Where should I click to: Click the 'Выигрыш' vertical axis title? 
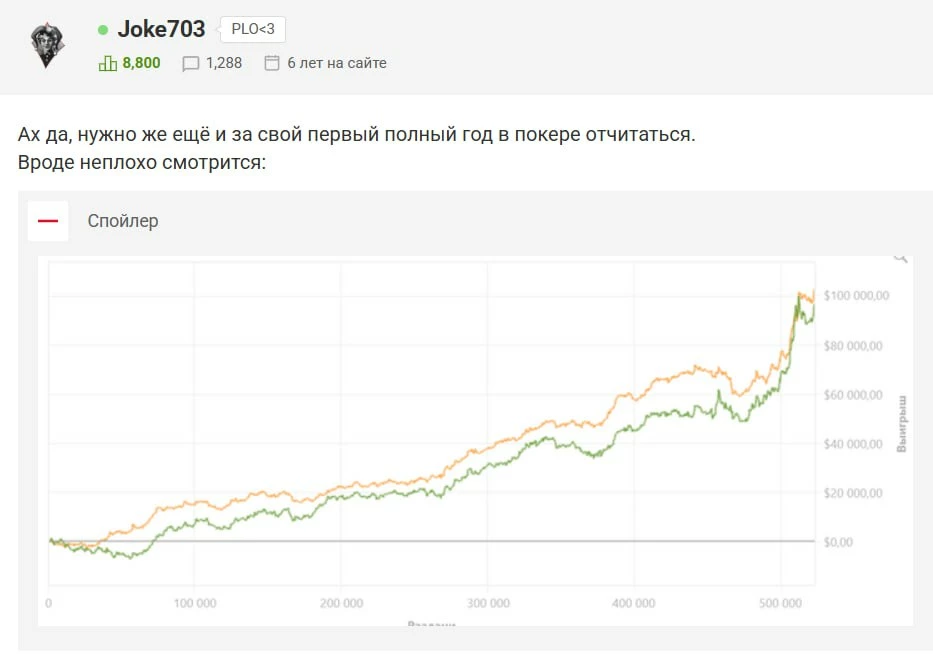pos(901,423)
